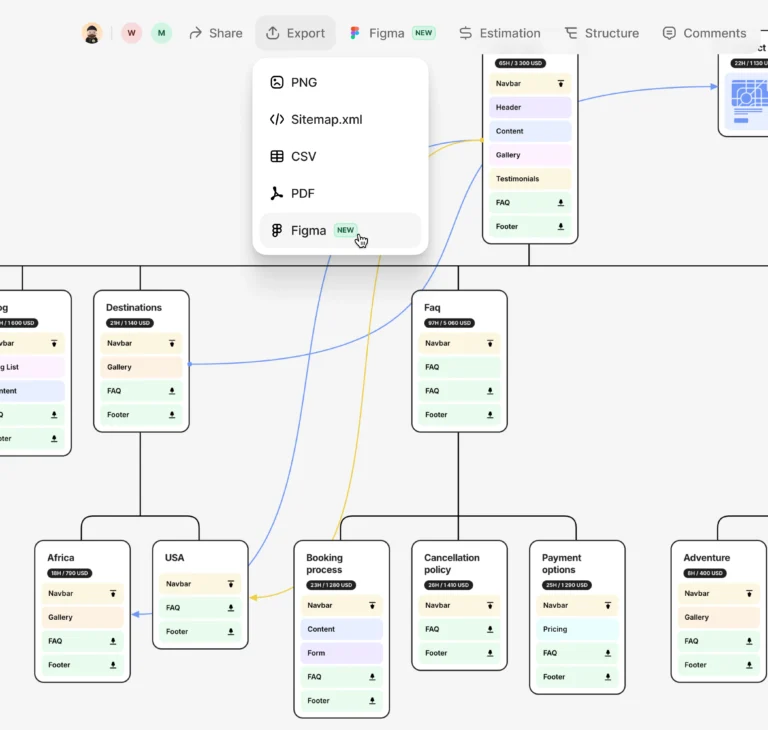This screenshot has height=730, width=768.
Task: Select the Adventure page title
Action: tap(706, 558)
